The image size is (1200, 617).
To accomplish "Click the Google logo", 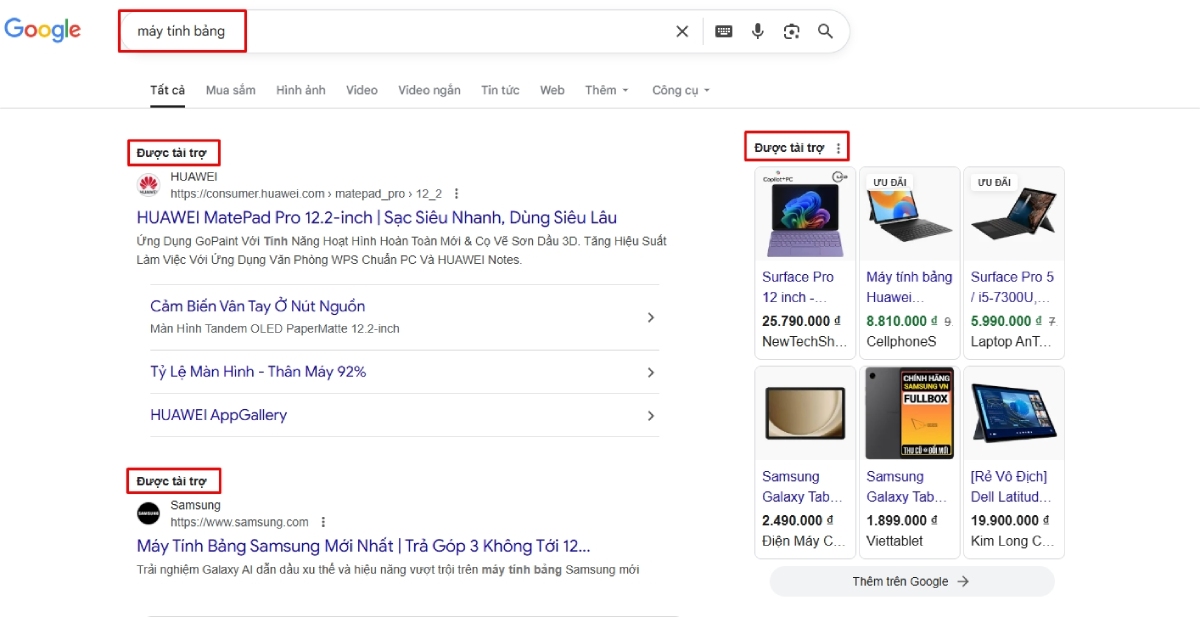I will pos(43,30).
